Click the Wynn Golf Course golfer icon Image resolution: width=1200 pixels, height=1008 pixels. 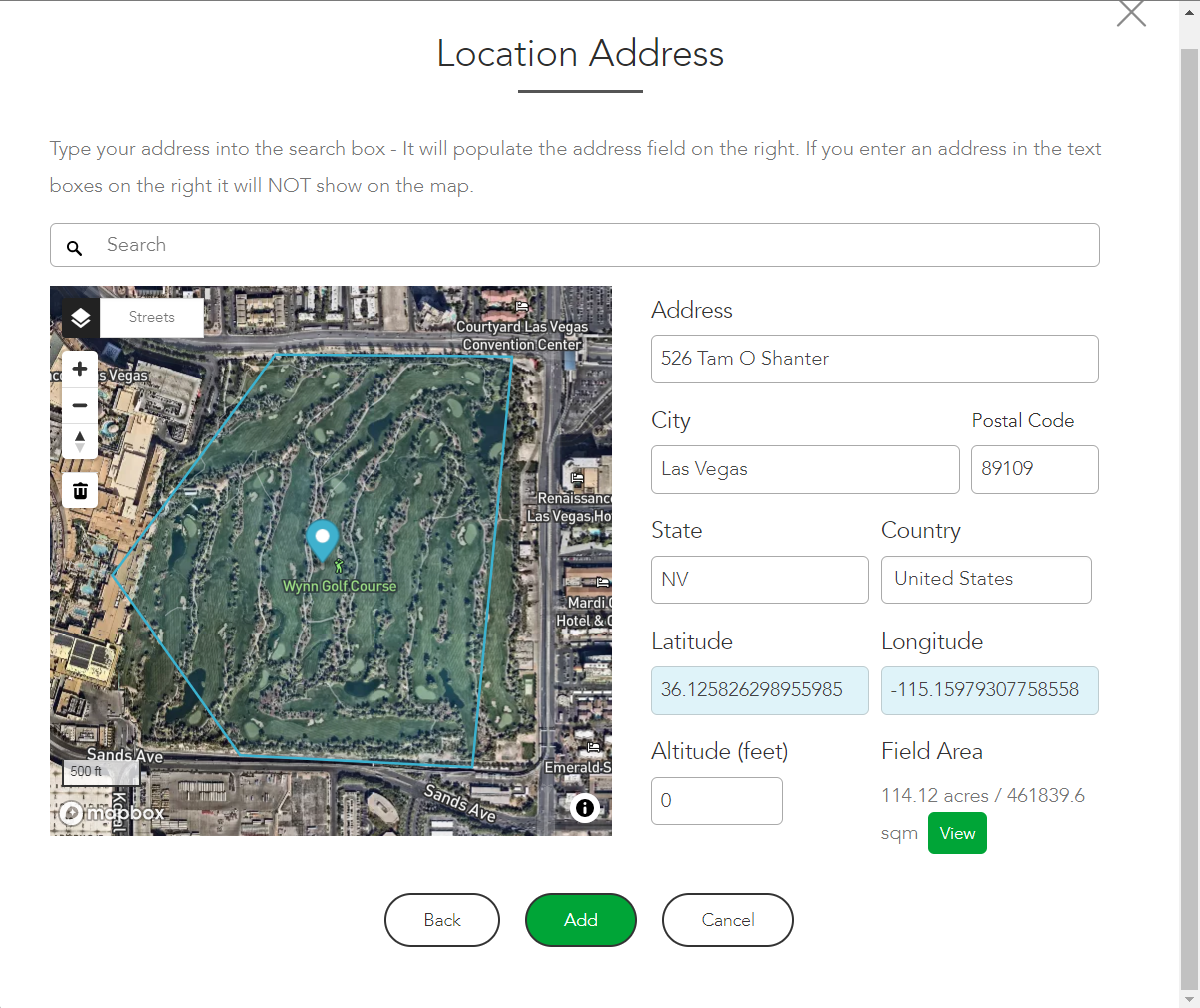pyautogui.click(x=339, y=566)
